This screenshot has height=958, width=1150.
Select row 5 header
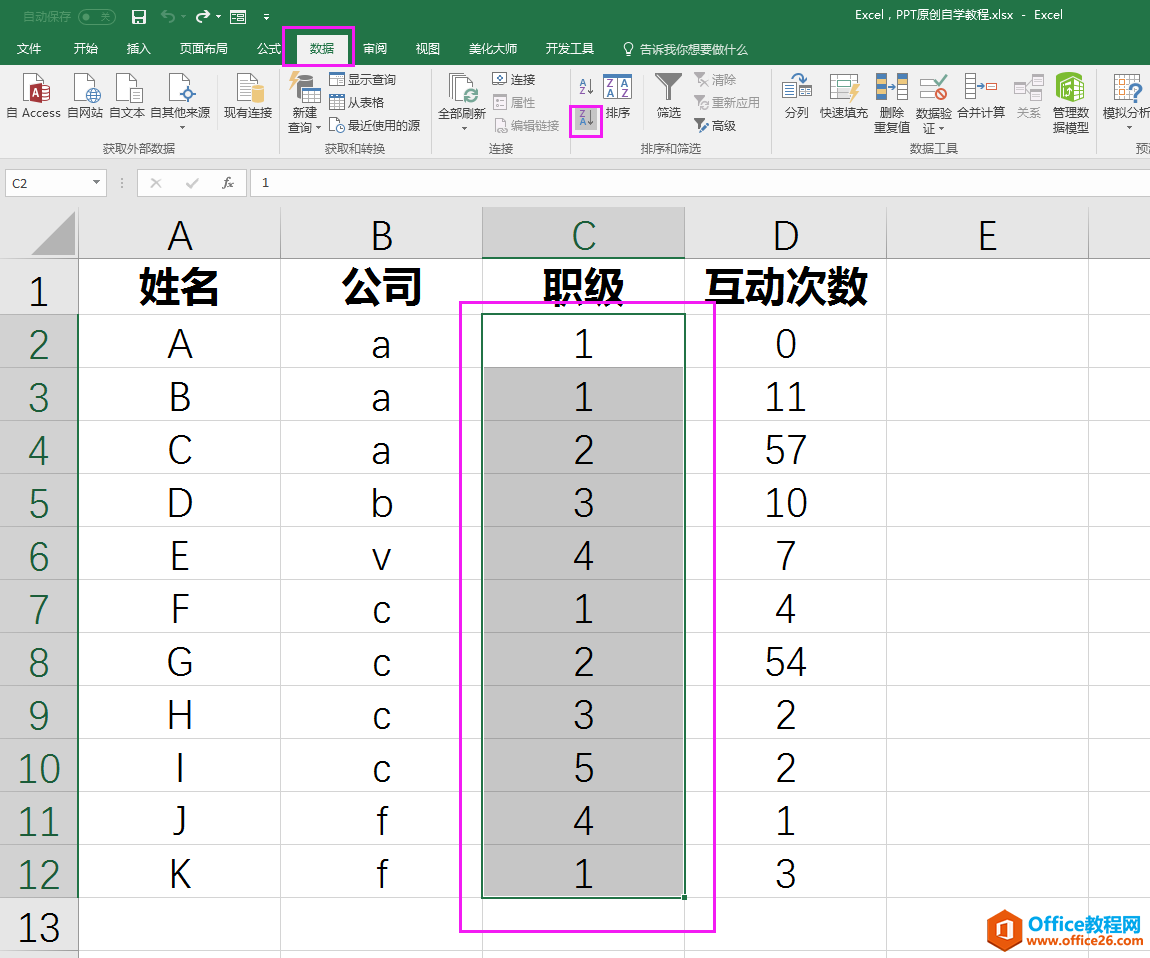(x=39, y=501)
